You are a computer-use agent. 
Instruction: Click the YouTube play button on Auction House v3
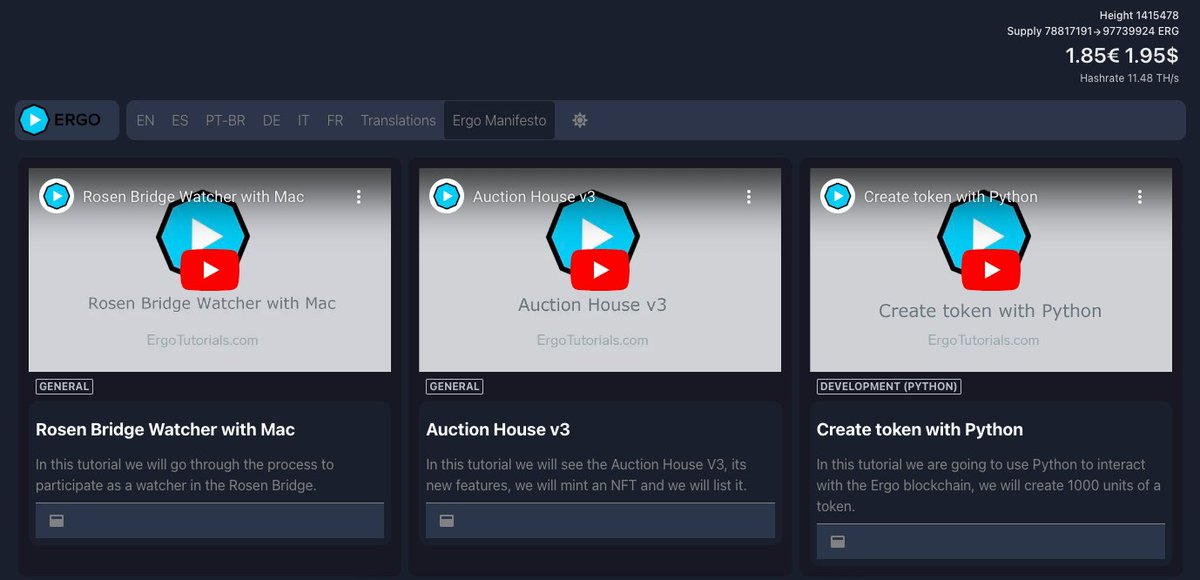tap(599, 268)
